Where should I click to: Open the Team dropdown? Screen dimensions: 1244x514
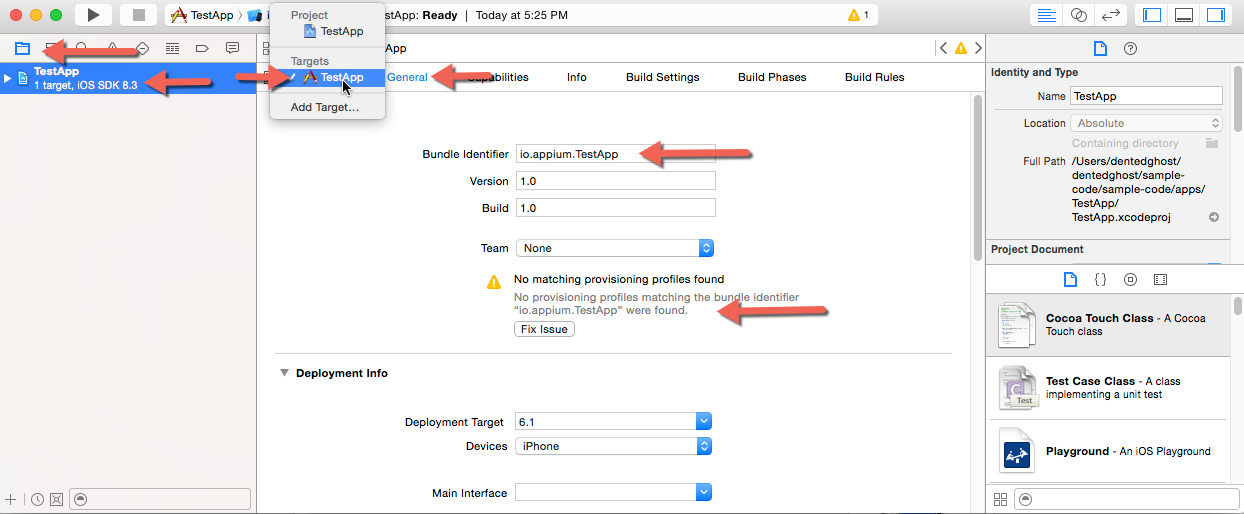[x=614, y=248]
